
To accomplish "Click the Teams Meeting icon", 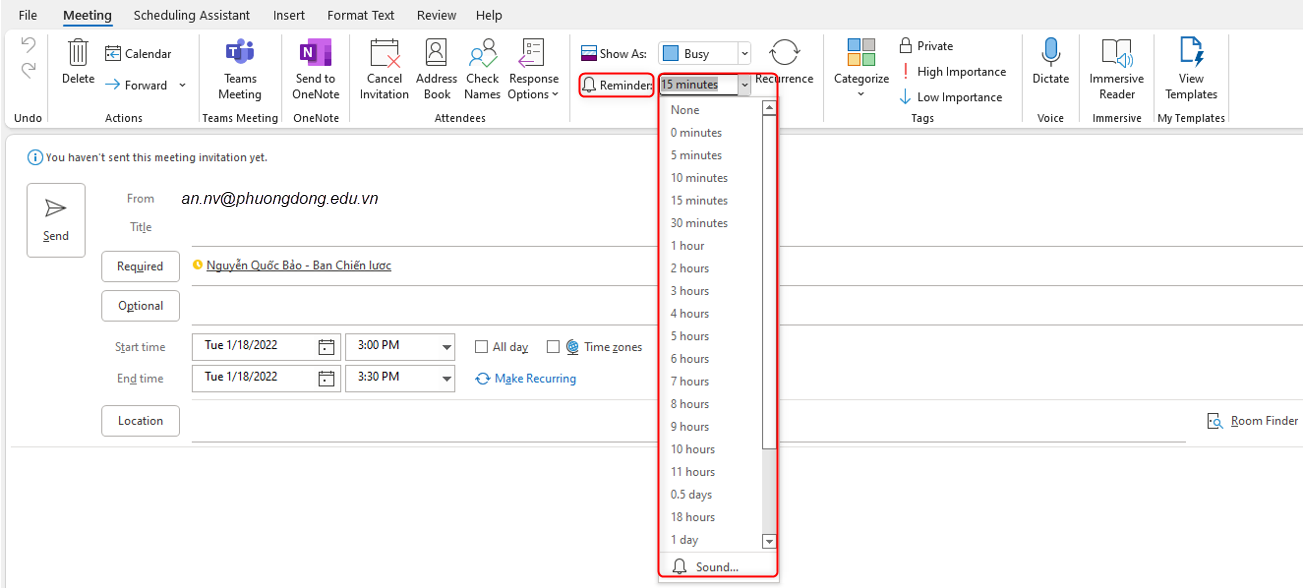I will pos(240,69).
